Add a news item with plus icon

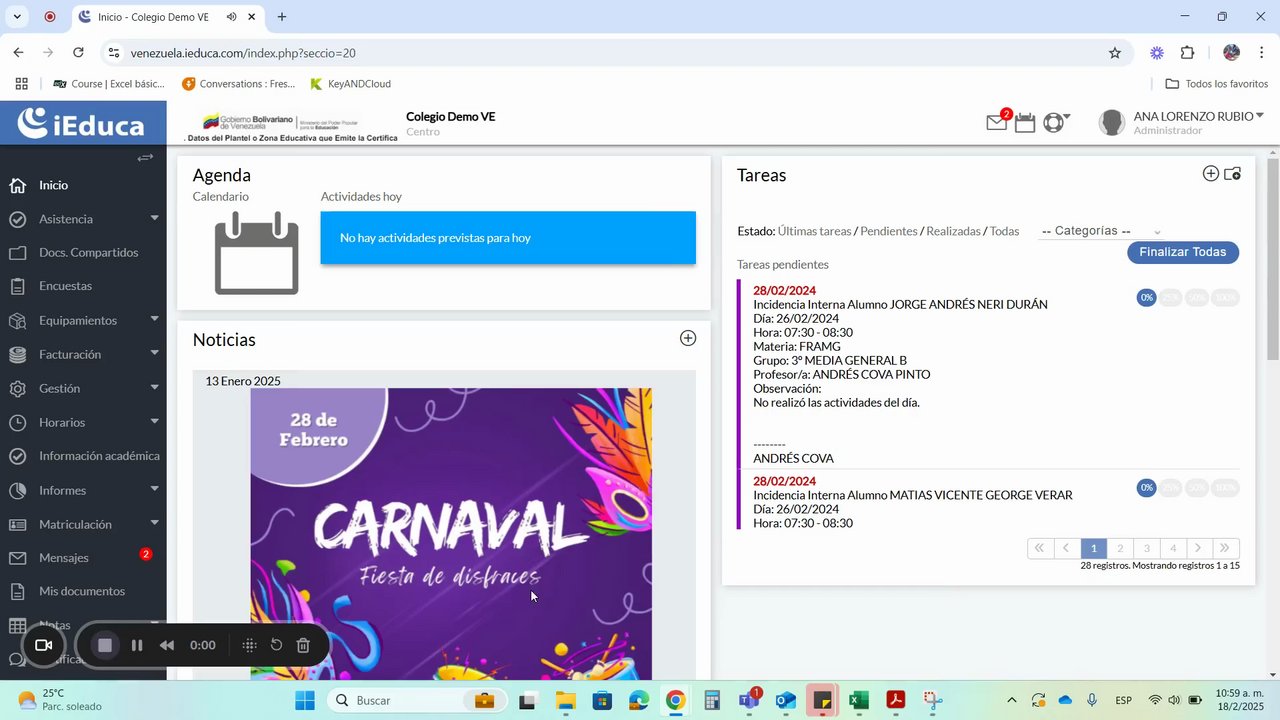tap(688, 338)
